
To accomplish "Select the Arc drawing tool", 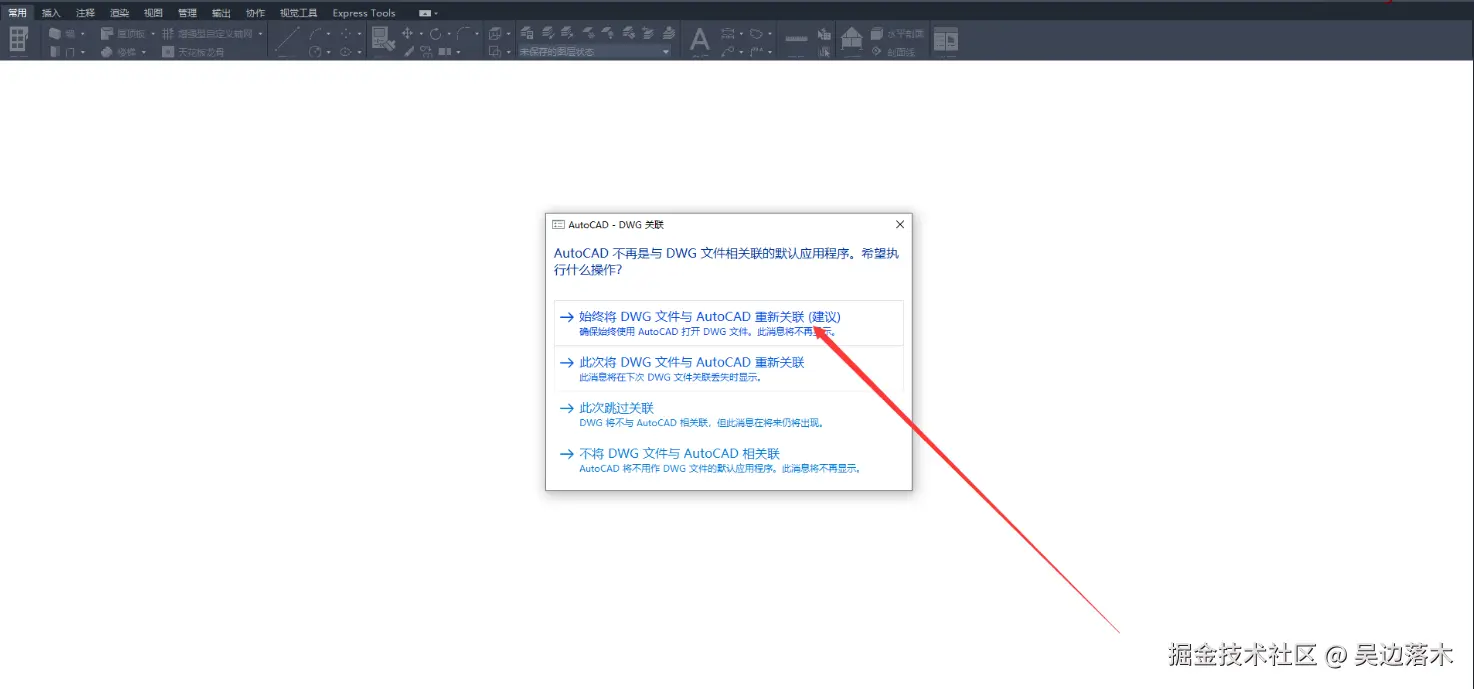I will coord(315,33).
